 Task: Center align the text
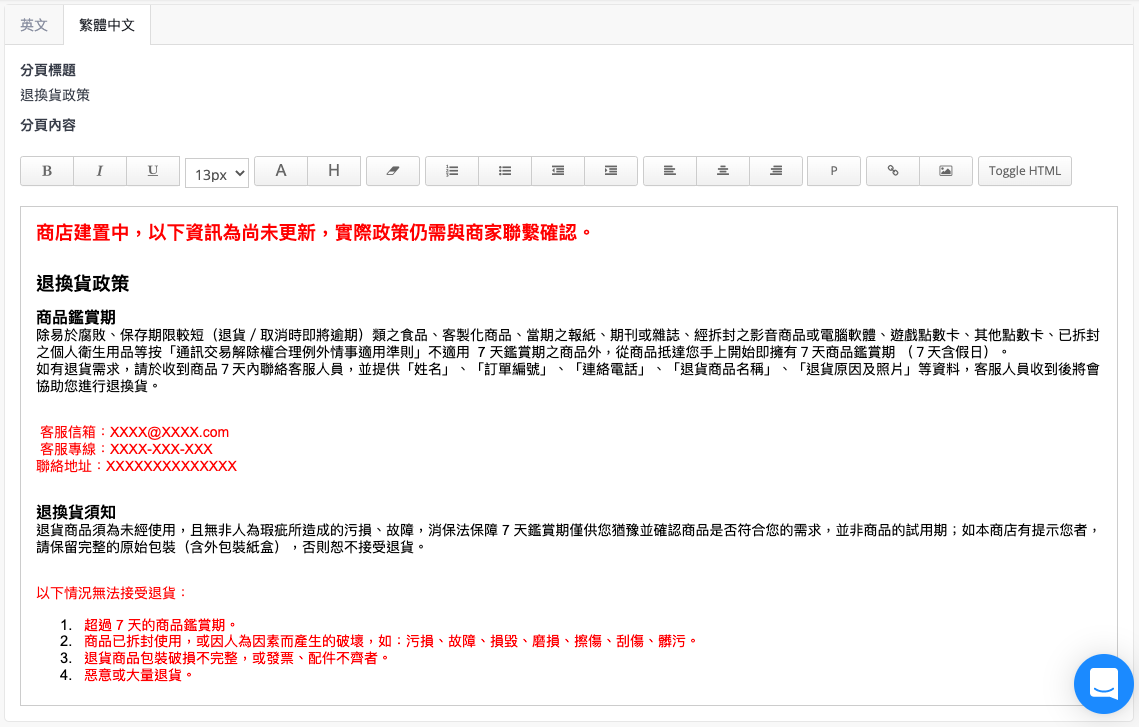click(723, 171)
